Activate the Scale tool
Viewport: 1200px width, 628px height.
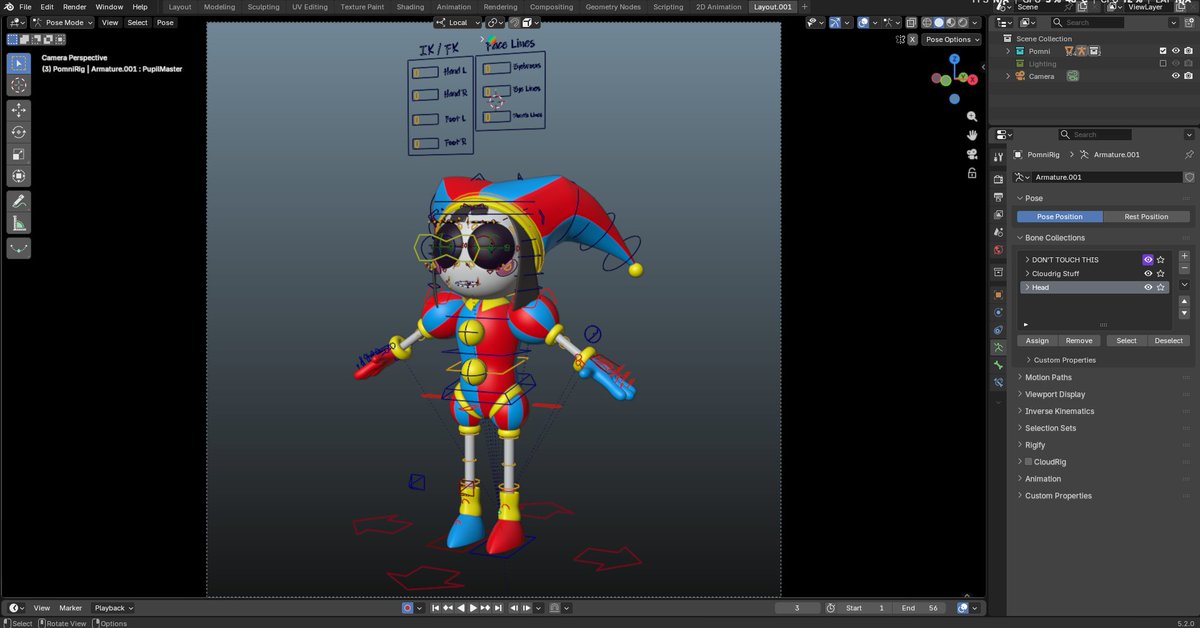pyautogui.click(x=19, y=154)
